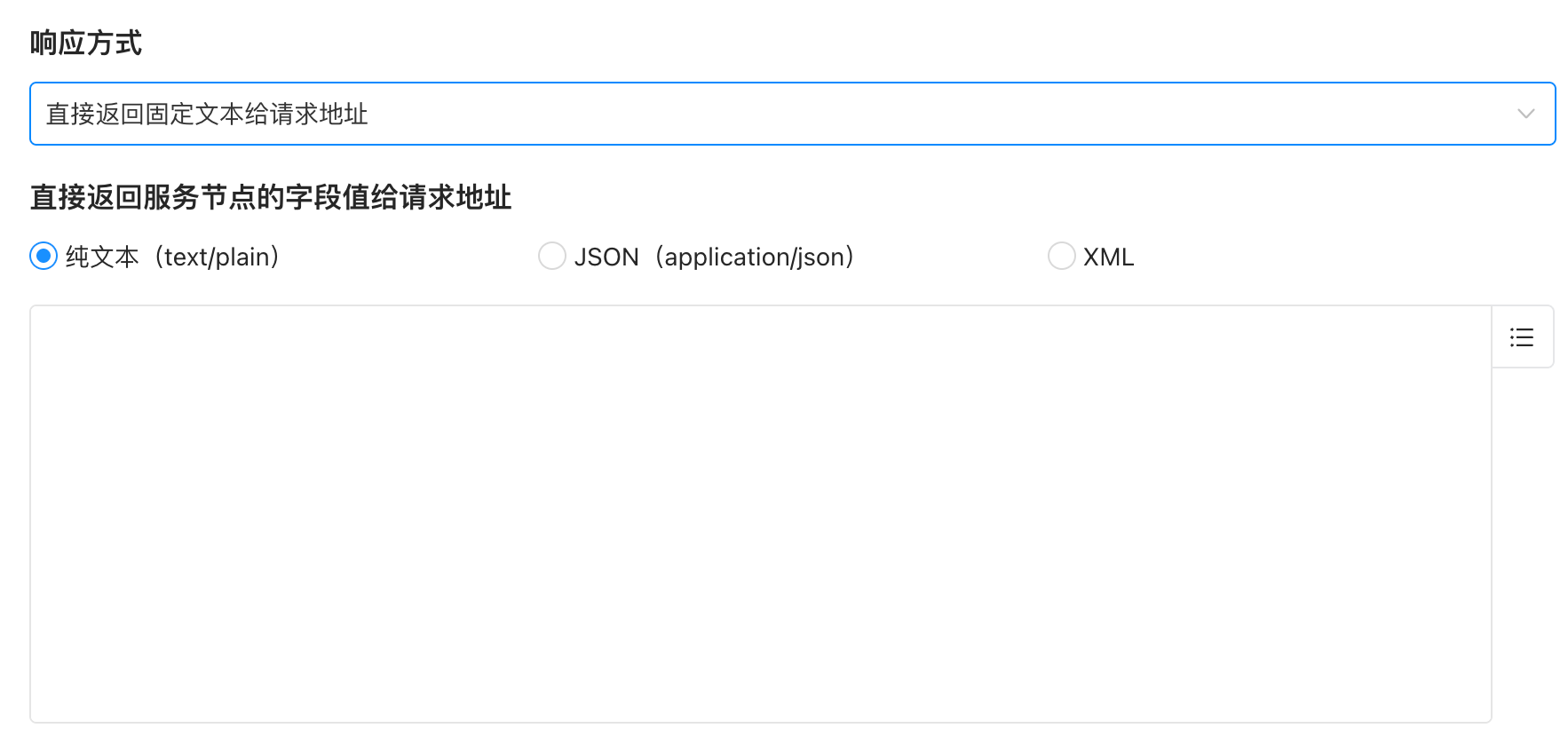Switch response format to application/json
Image resolution: width=1568 pixels, height=744 pixels.
pos(552,257)
